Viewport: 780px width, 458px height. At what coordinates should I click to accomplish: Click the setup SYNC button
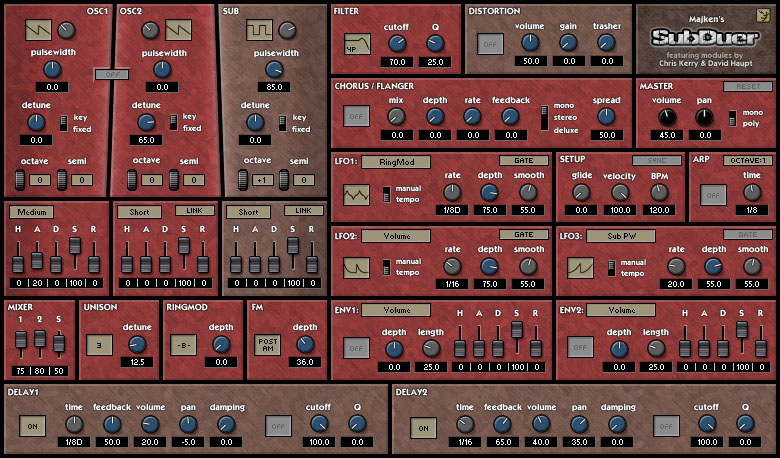click(657, 160)
